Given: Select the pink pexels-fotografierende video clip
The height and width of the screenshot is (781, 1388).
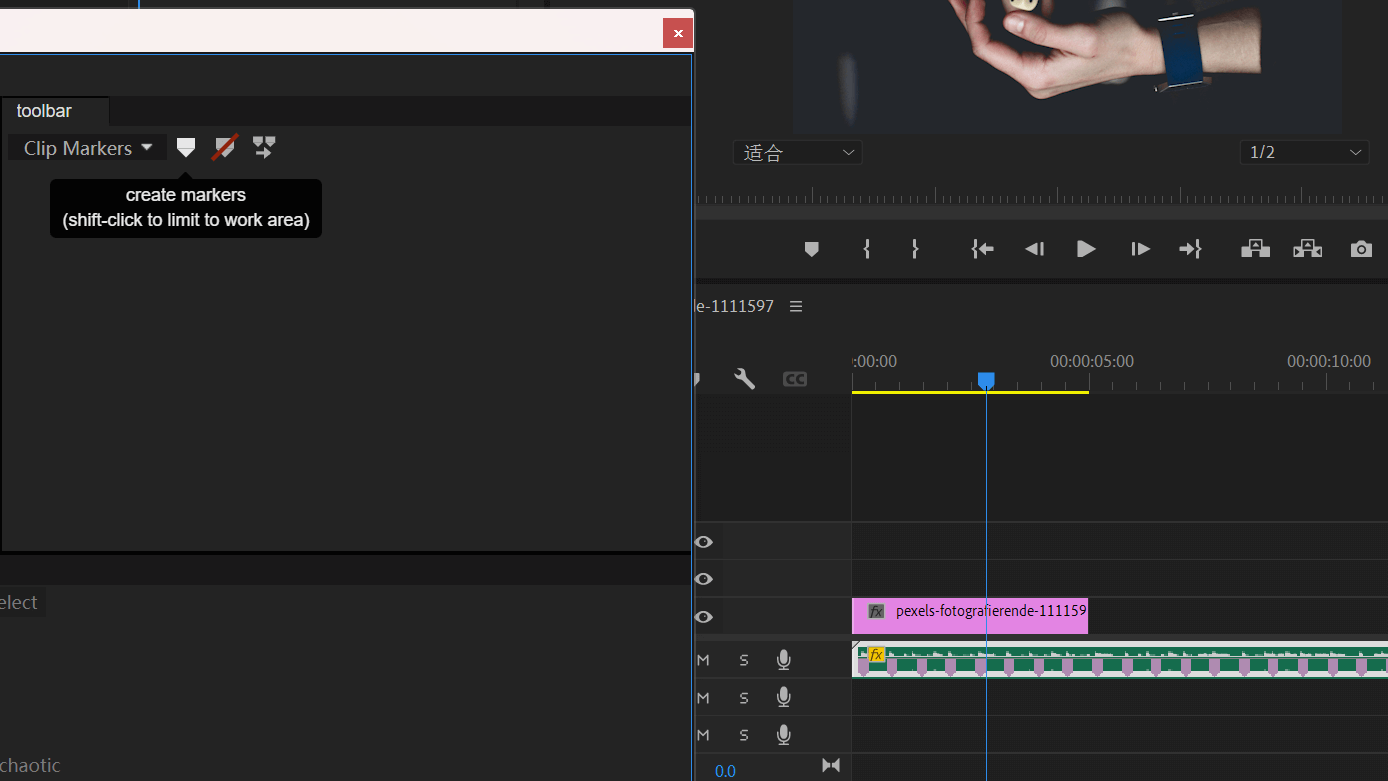Looking at the screenshot, I should [970, 616].
